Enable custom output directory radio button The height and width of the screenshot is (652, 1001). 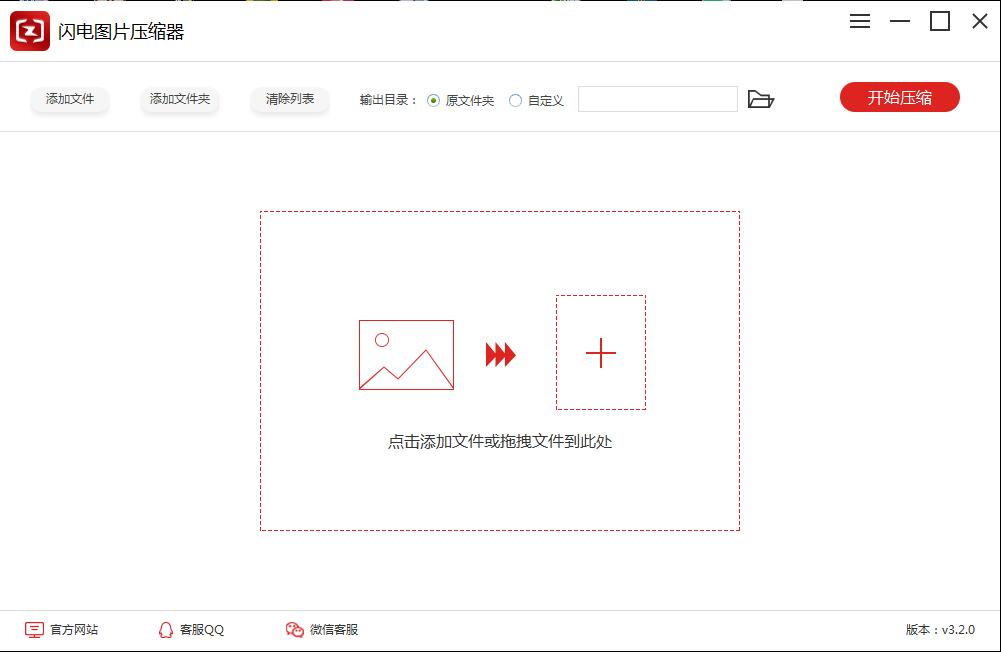(515, 100)
